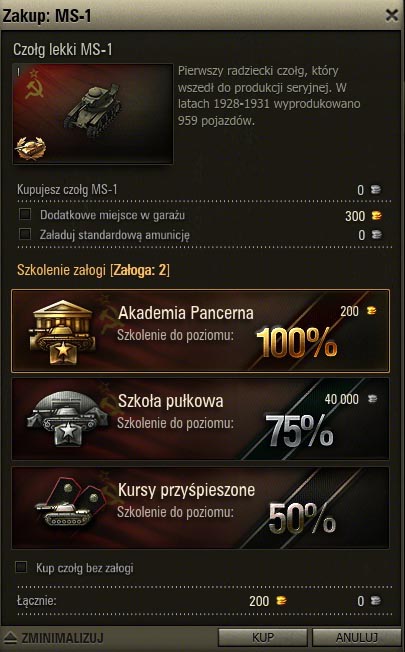This screenshot has height=652, width=405.
Task: Click the Szkoła pułkowa silver tank icon
Action: pyautogui.click(x=67, y=419)
